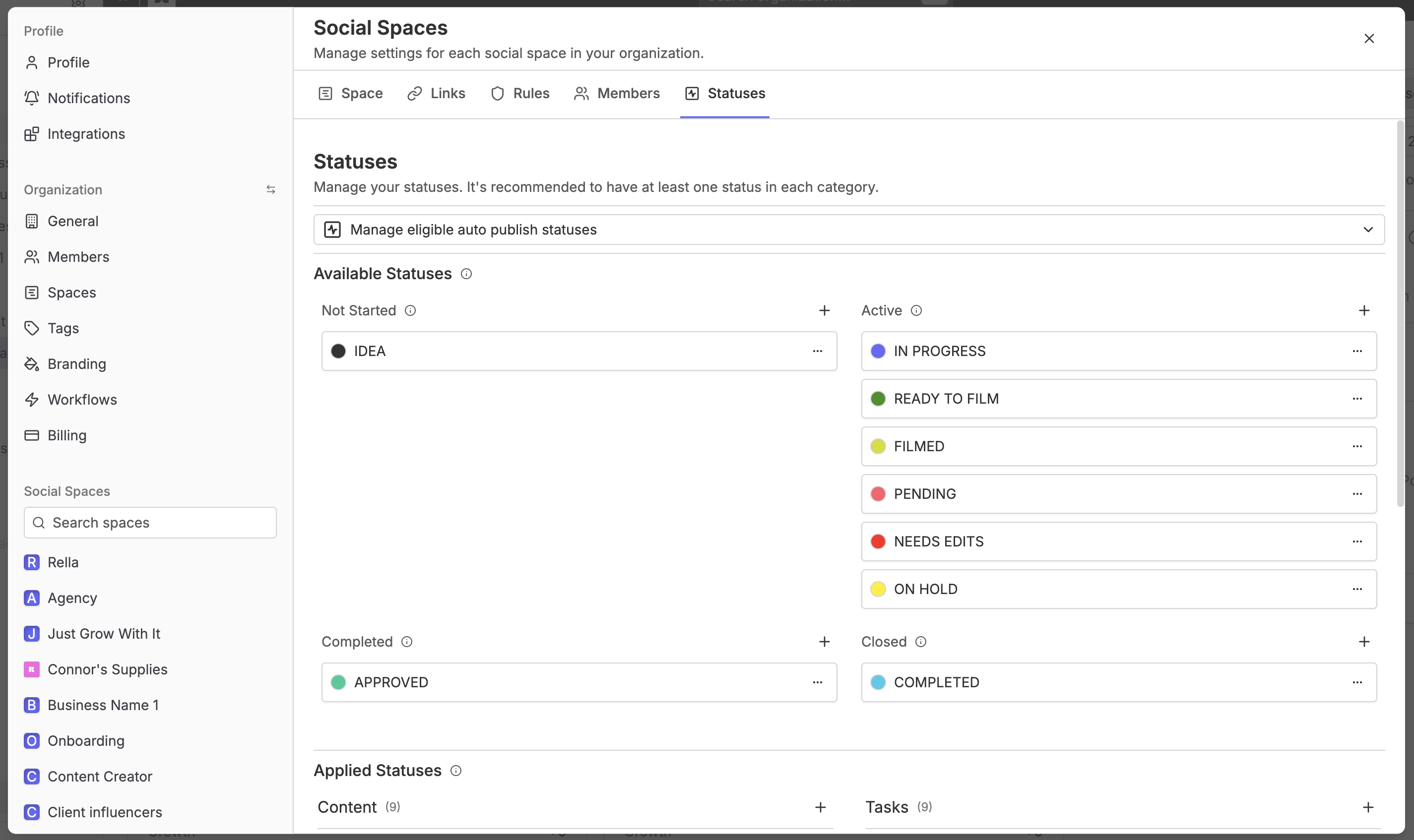Switch to the Rules tab
1414x840 pixels.
[520, 93]
